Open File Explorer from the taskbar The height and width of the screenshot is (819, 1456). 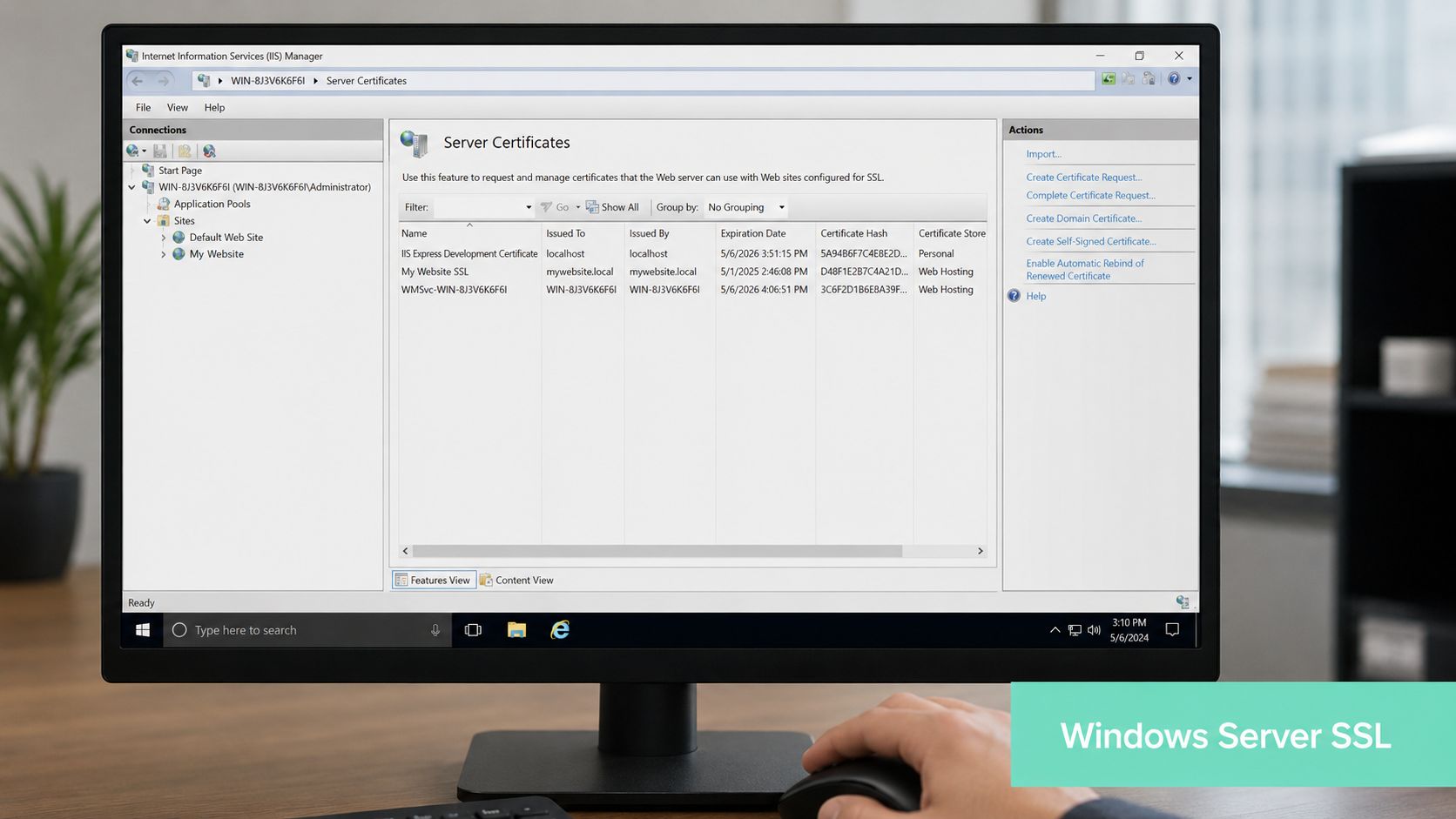tap(516, 630)
